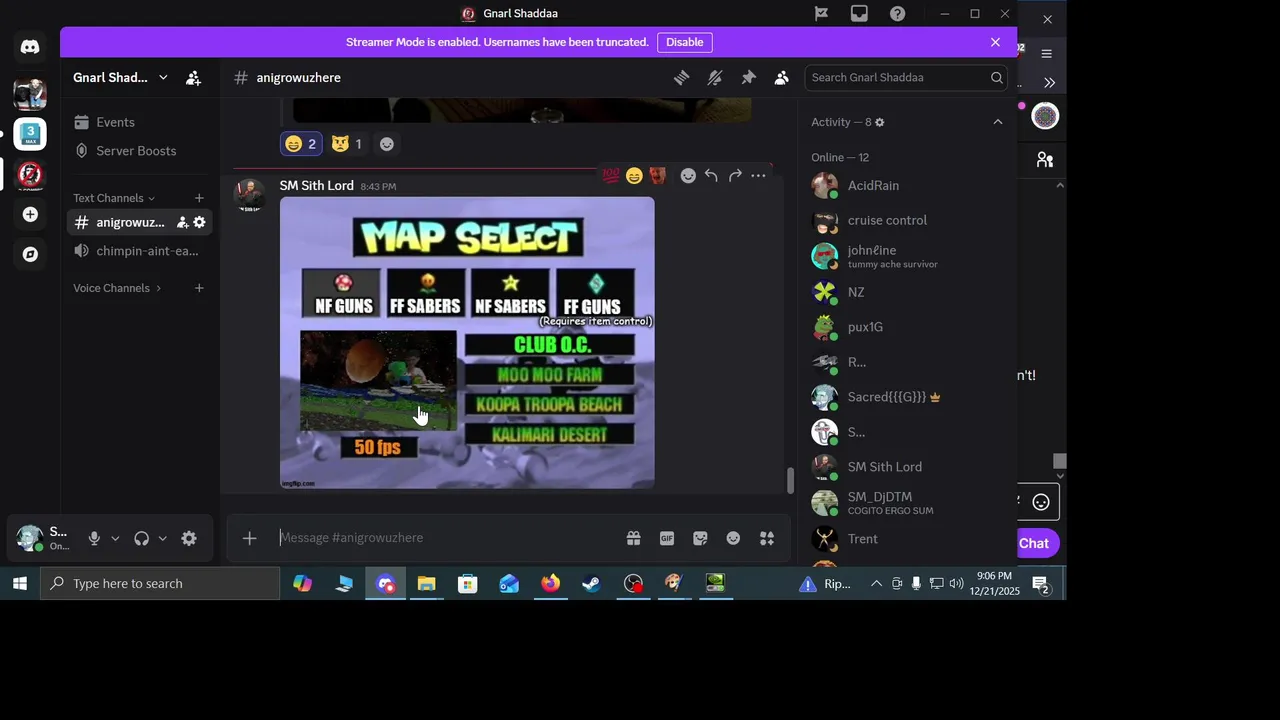
Task: Create a new voice channel plus
Action: [x=199, y=288]
